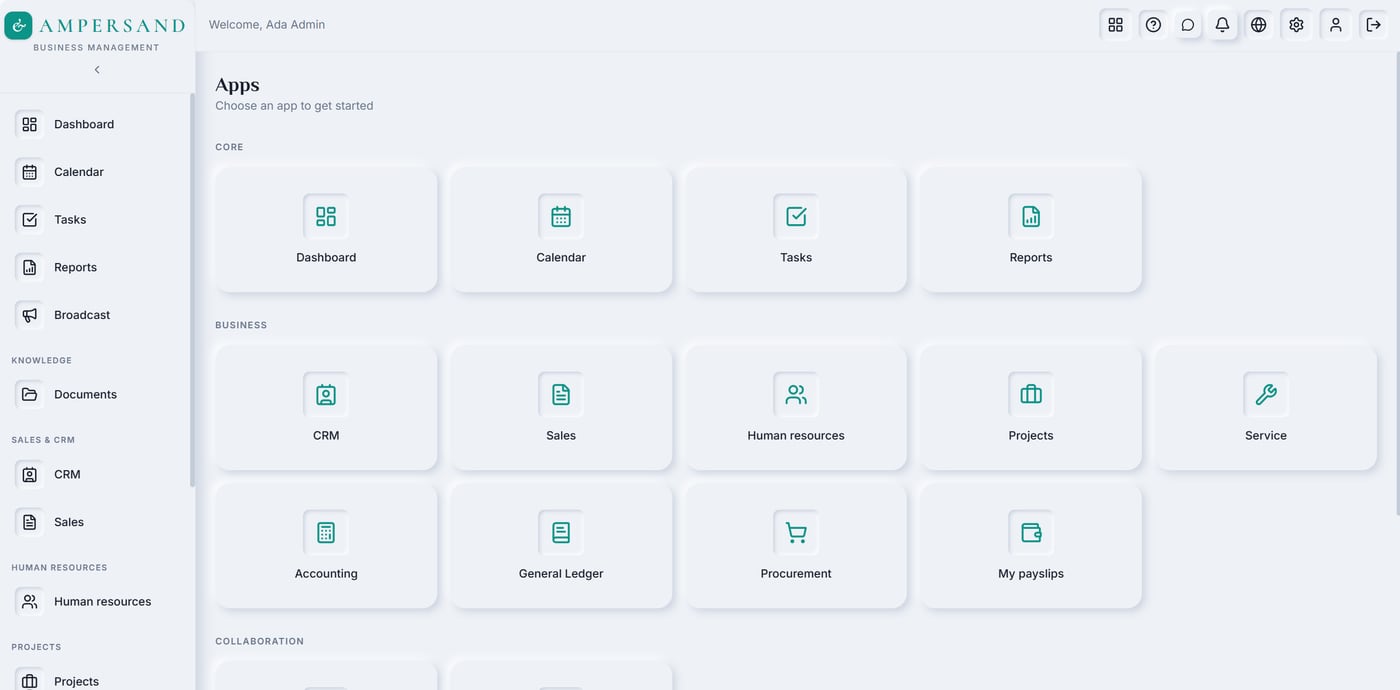The height and width of the screenshot is (690, 1400).
Task: Open the Sales app card
Action: point(561,408)
